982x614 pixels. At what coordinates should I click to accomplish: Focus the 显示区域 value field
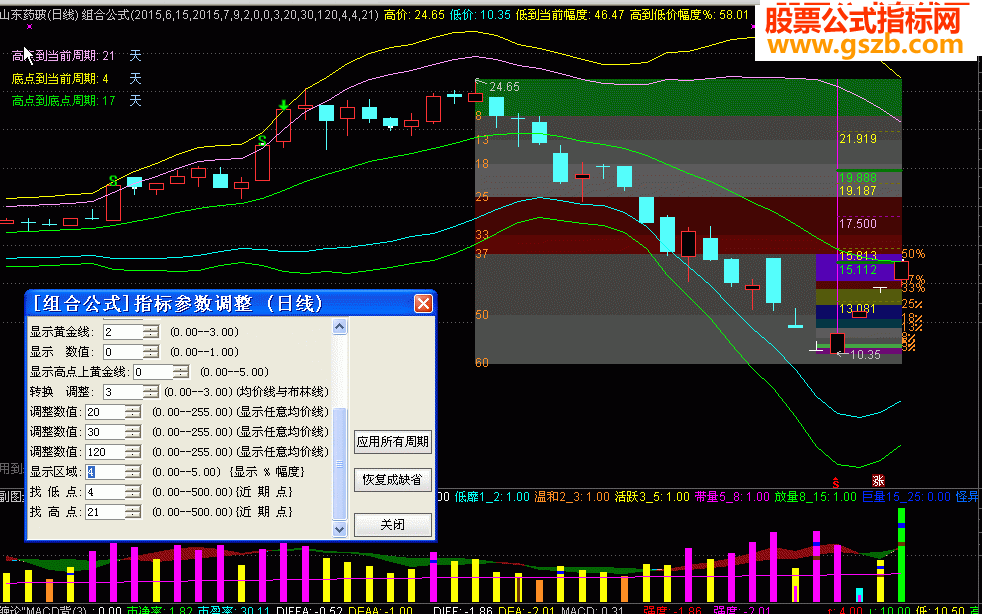105,472
